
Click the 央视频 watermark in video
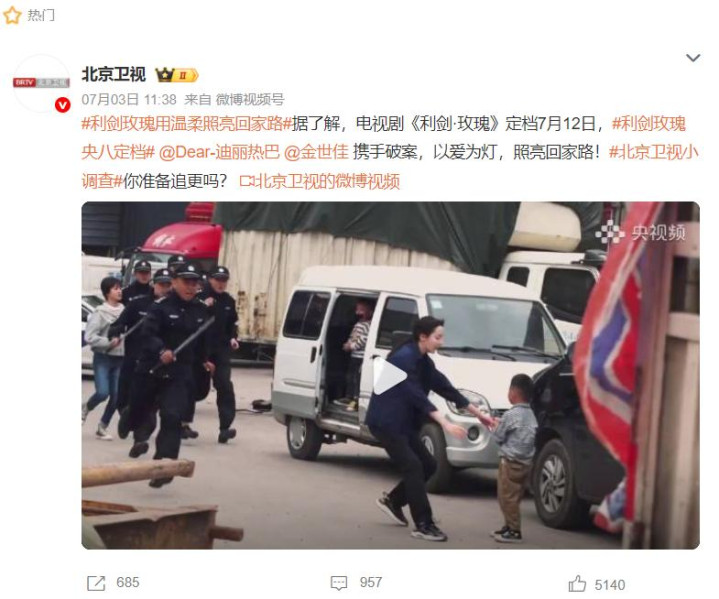(x=641, y=233)
